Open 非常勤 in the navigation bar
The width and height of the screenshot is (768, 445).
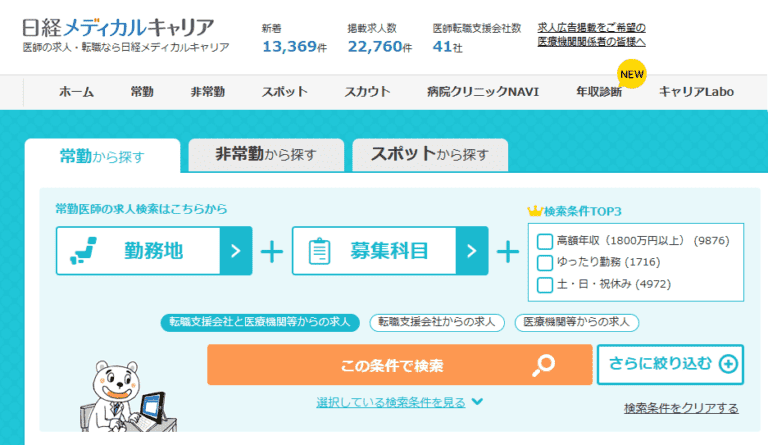(208, 92)
